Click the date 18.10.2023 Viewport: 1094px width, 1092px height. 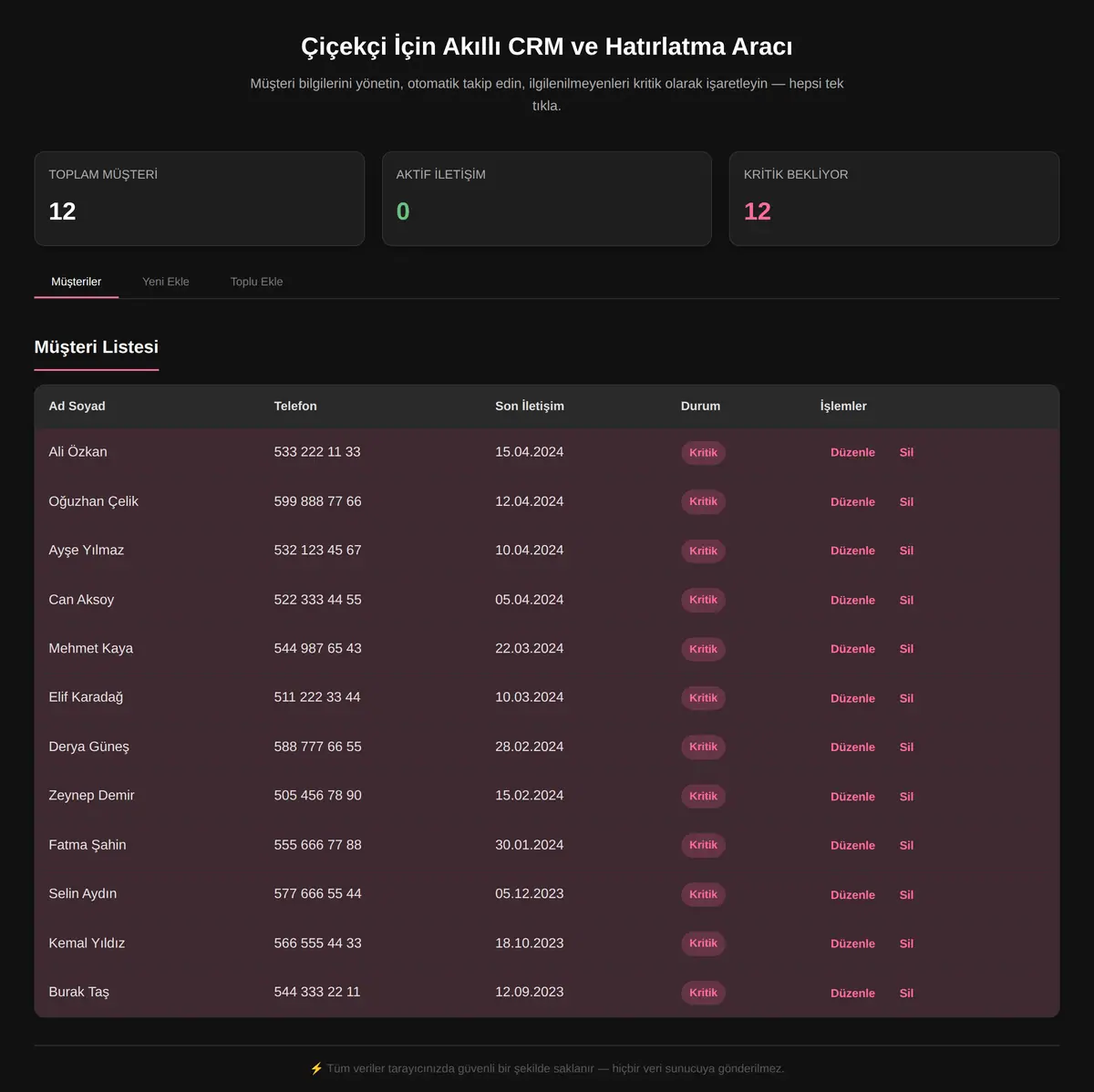point(530,943)
